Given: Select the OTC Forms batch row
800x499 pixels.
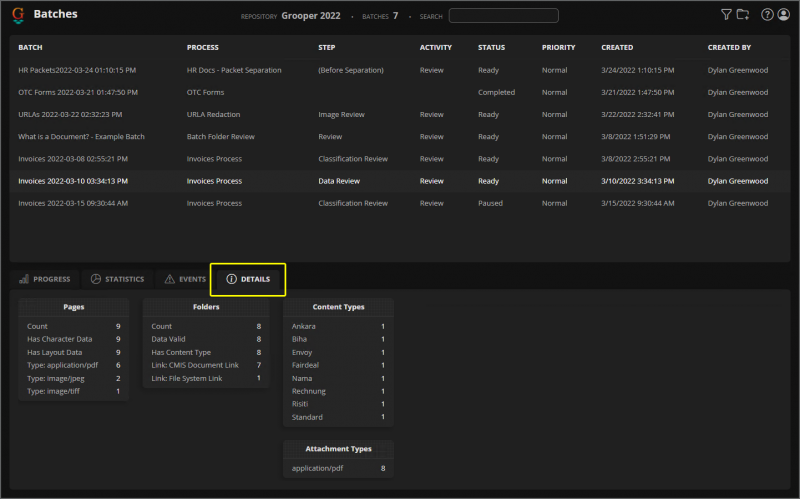Looking at the screenshot, I should [x=77, y=92].
